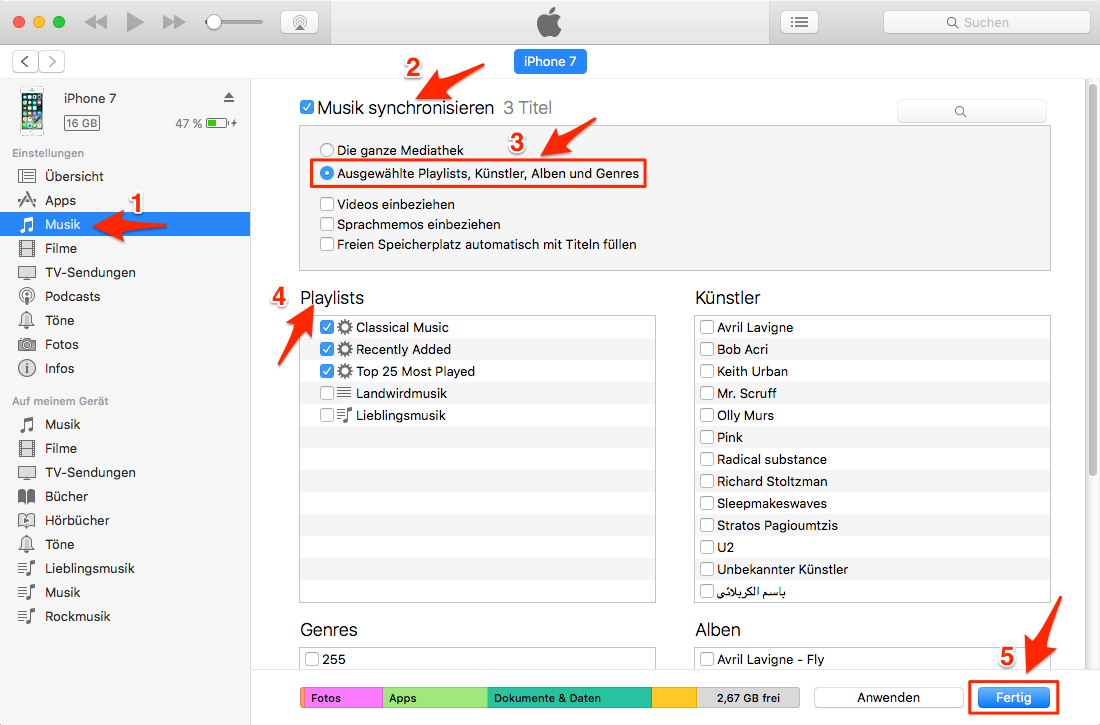Viewport: 1100px width, 725px height.
Task: Click the volume slider knob
Action: click(213, 22)
